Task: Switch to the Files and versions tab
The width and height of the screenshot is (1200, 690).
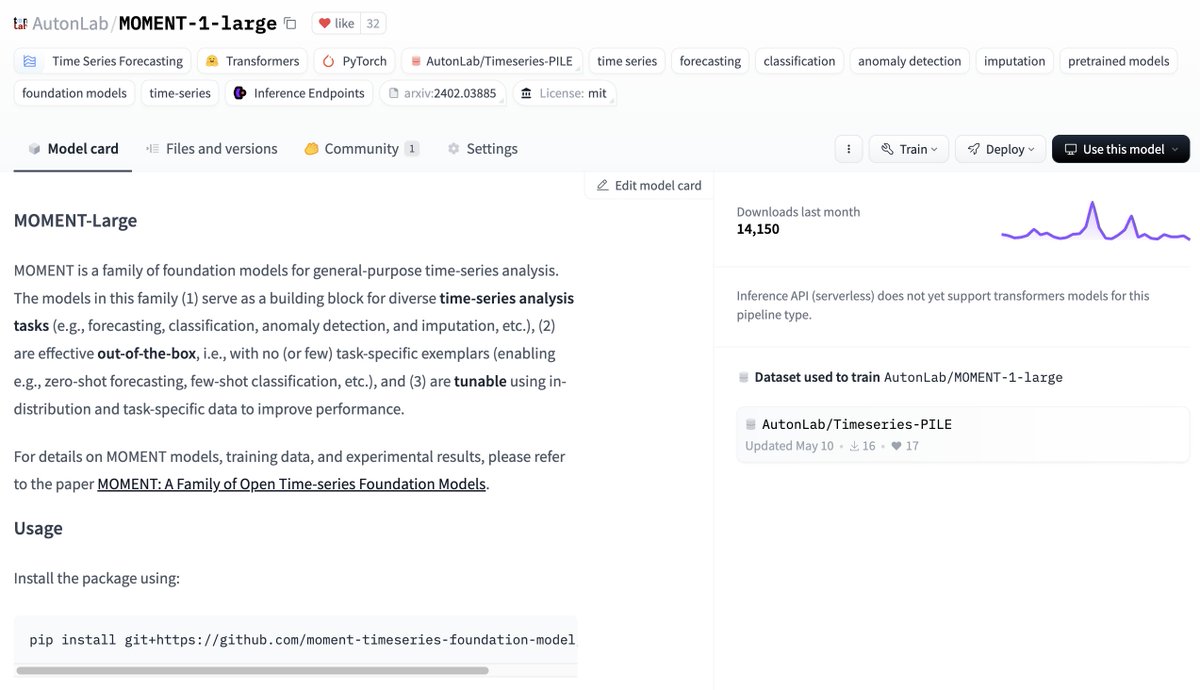Action: tap(211, 149)
